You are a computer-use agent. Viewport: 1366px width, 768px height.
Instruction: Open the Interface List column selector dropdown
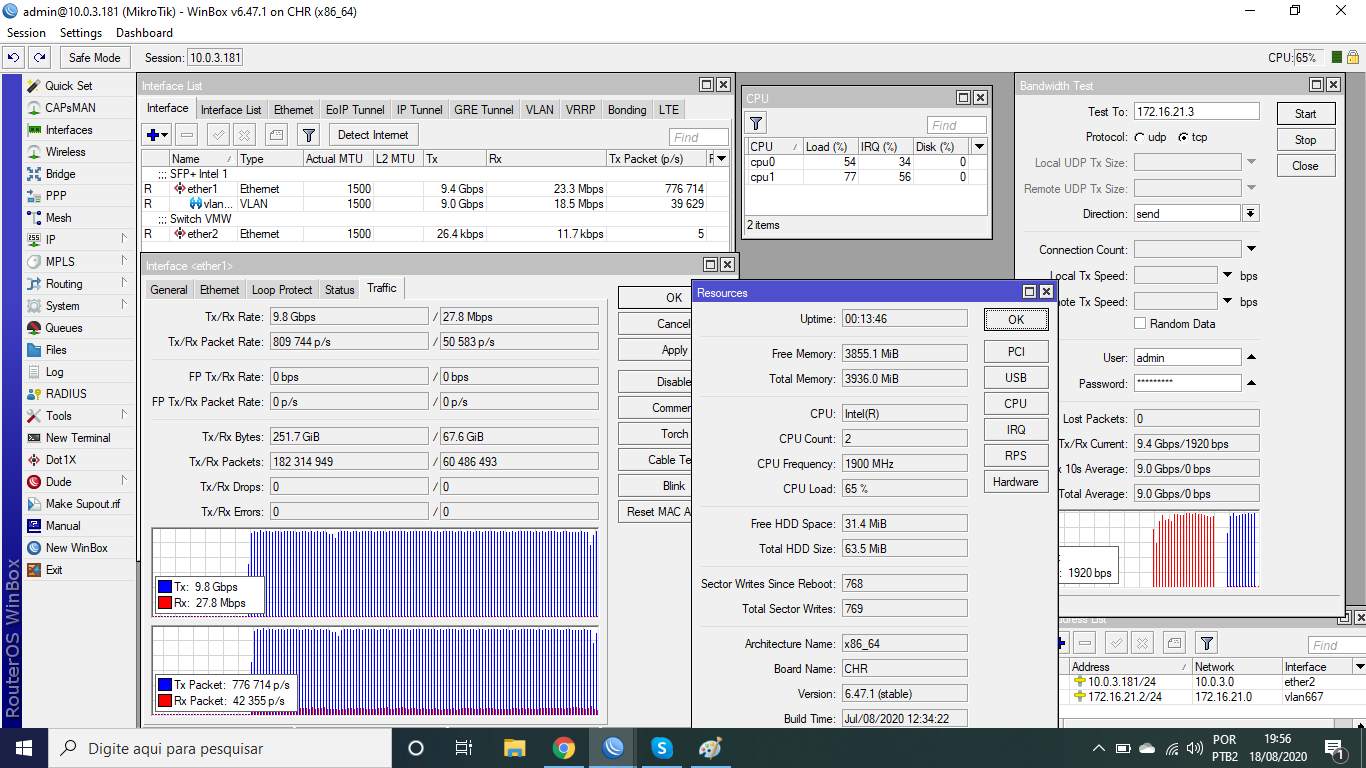pyautogui.click(x=721, y=159)
